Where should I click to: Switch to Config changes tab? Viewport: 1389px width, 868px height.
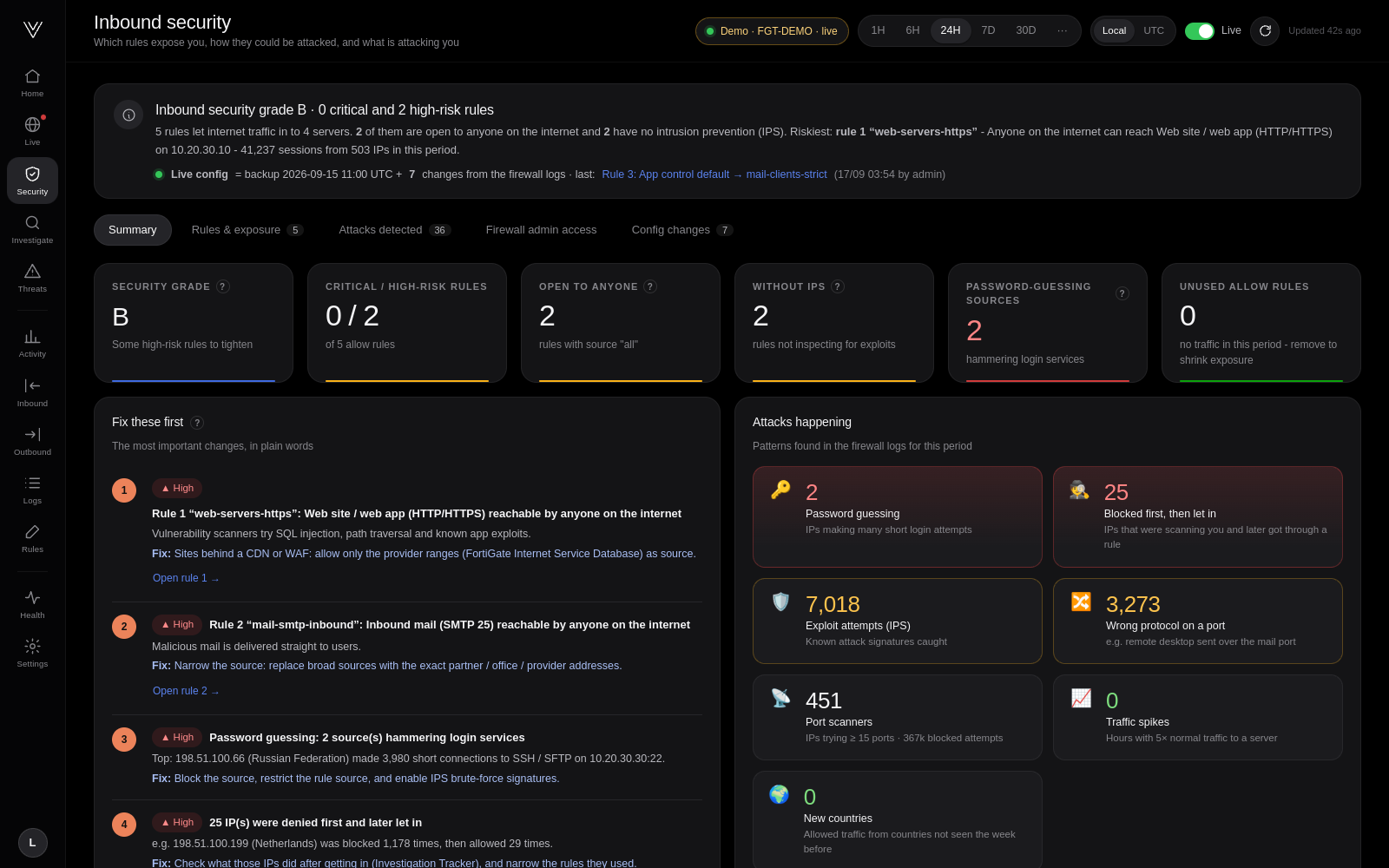click(x=682, y=230)
